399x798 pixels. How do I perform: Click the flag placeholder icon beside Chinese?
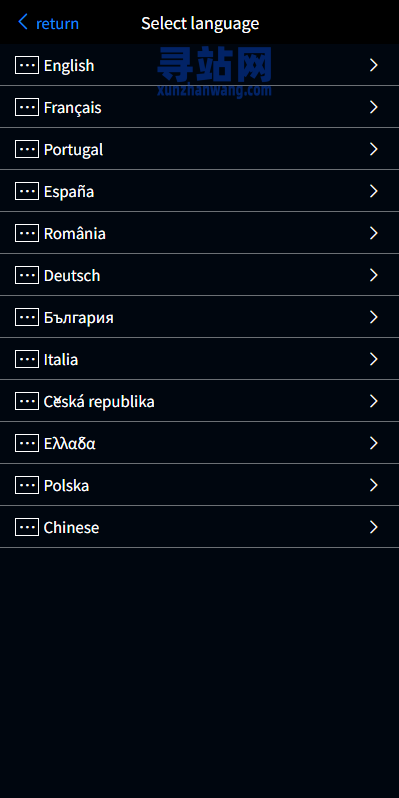[x=27, y=527]
